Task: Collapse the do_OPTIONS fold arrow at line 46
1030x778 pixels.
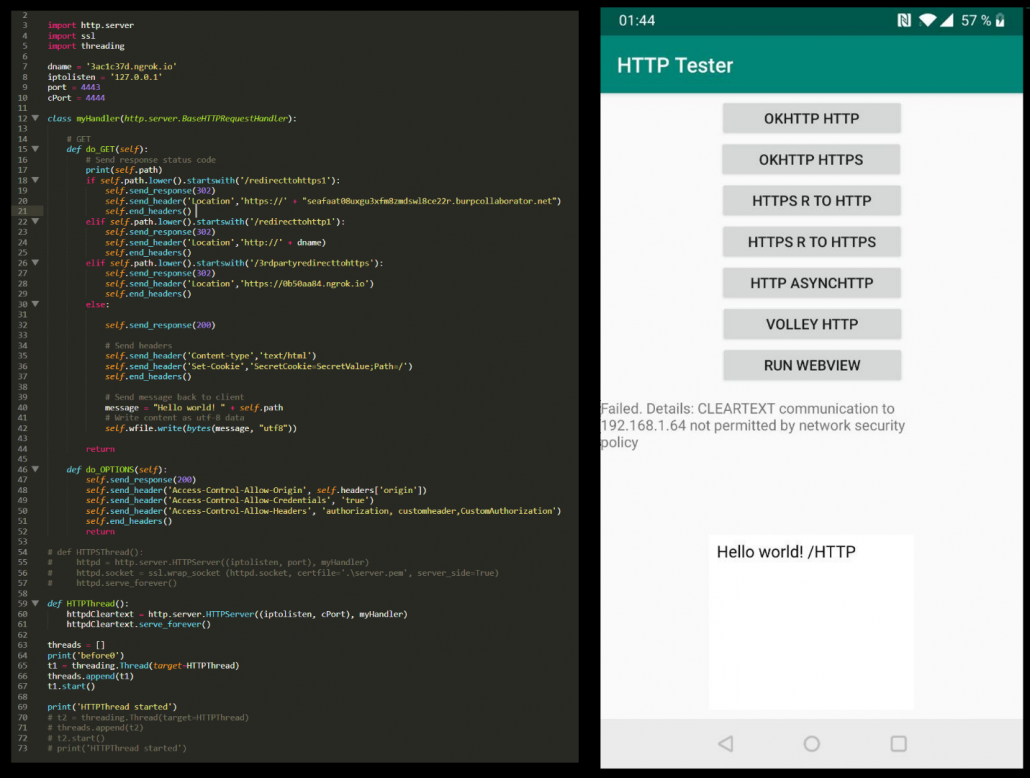Action: [35, 469]
